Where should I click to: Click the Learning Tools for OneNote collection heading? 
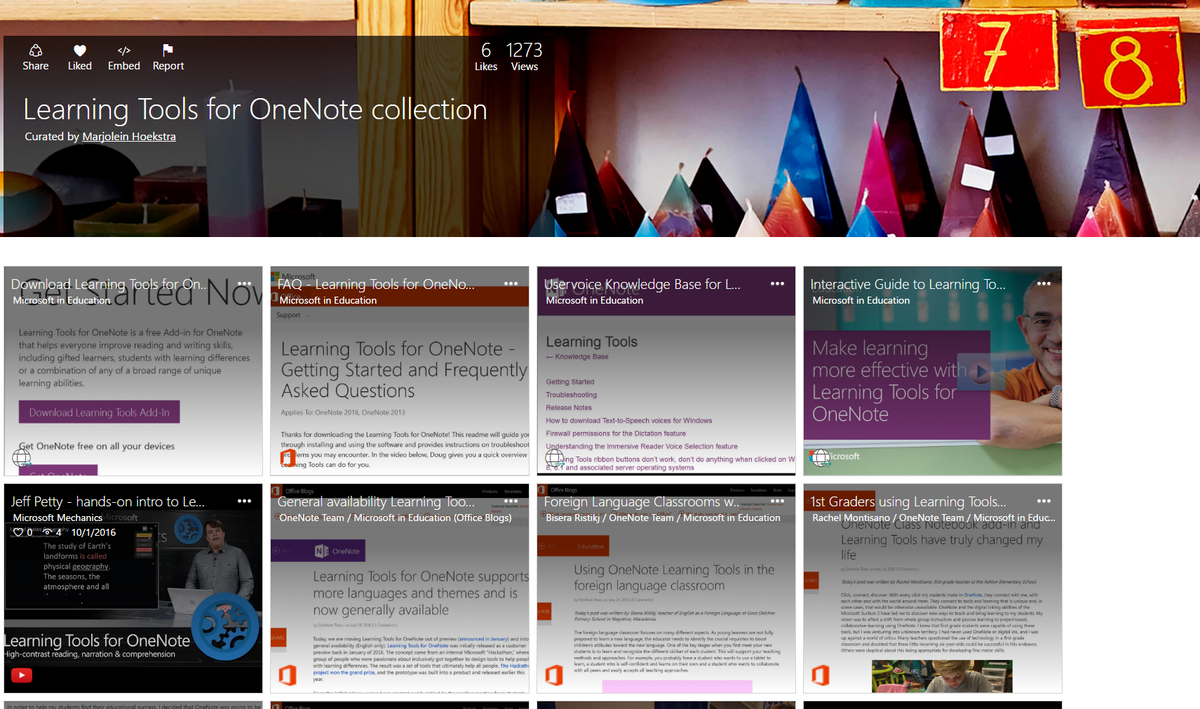coord(255,109)
